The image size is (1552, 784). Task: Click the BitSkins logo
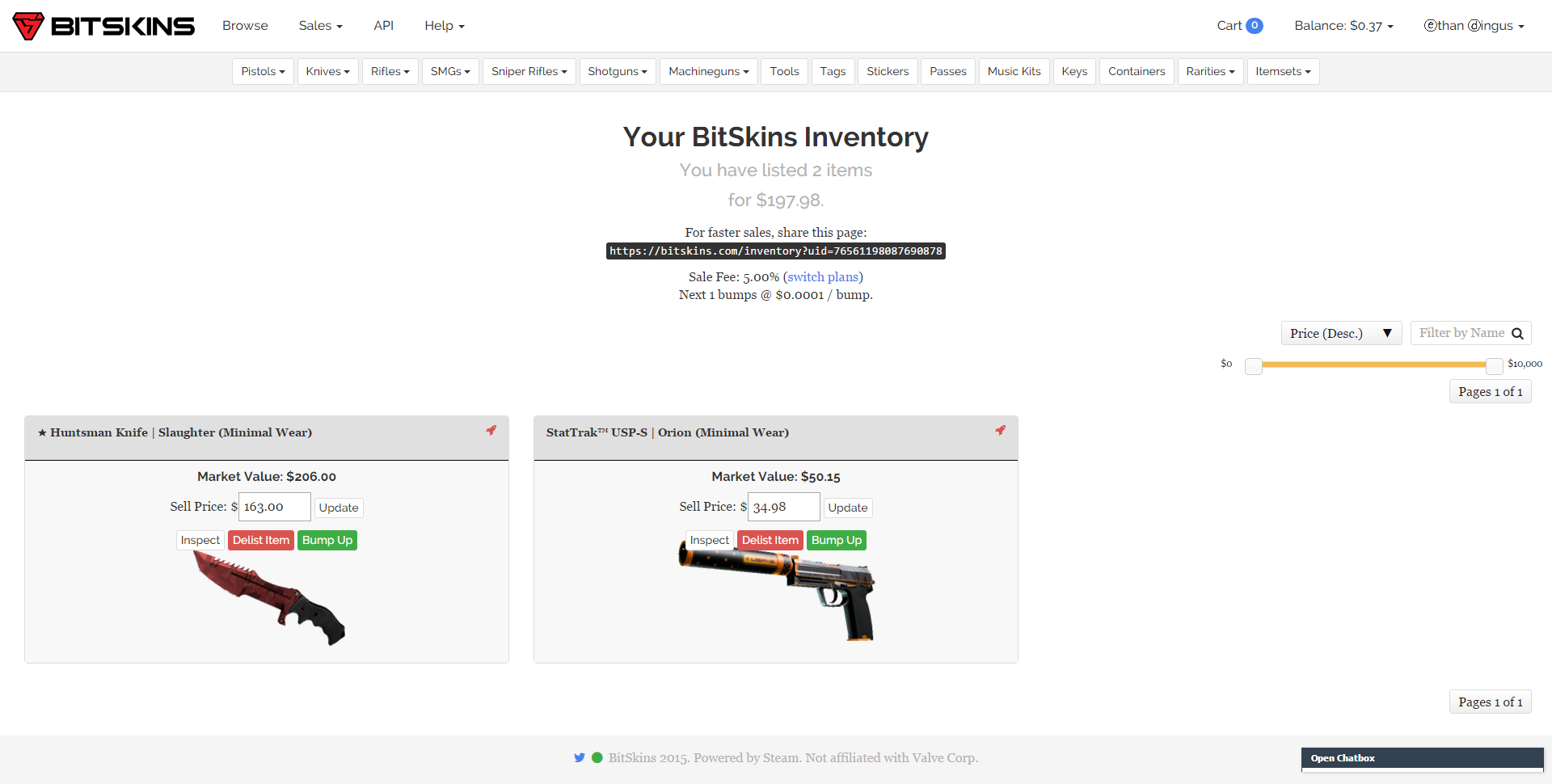(x=103, y=26)
